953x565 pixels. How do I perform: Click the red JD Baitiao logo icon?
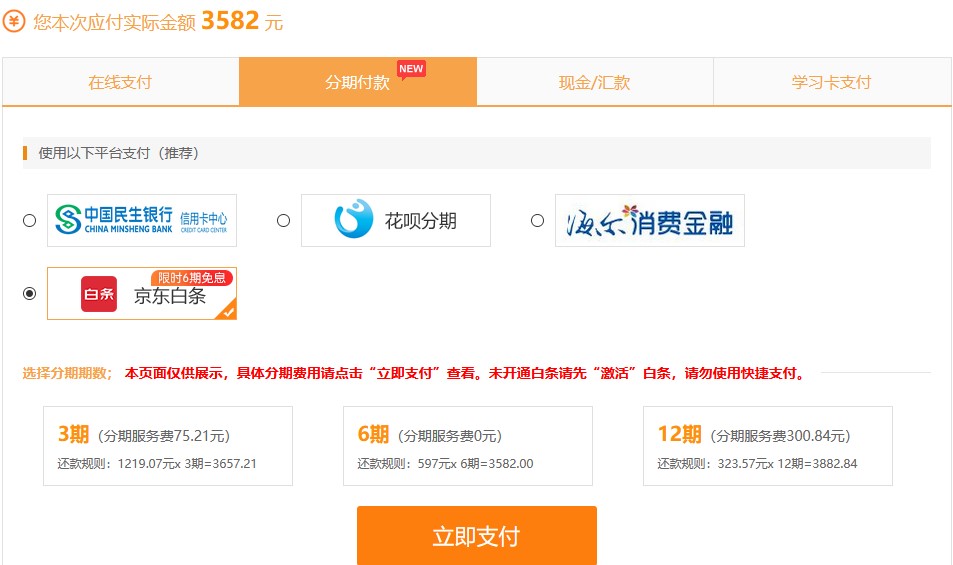tap(99, 294)
